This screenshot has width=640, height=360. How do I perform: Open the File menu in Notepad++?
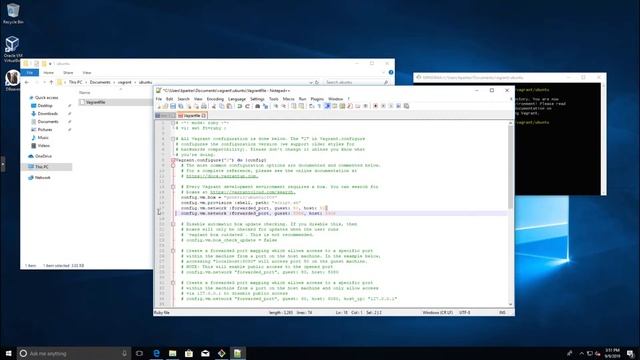(159, 99)
